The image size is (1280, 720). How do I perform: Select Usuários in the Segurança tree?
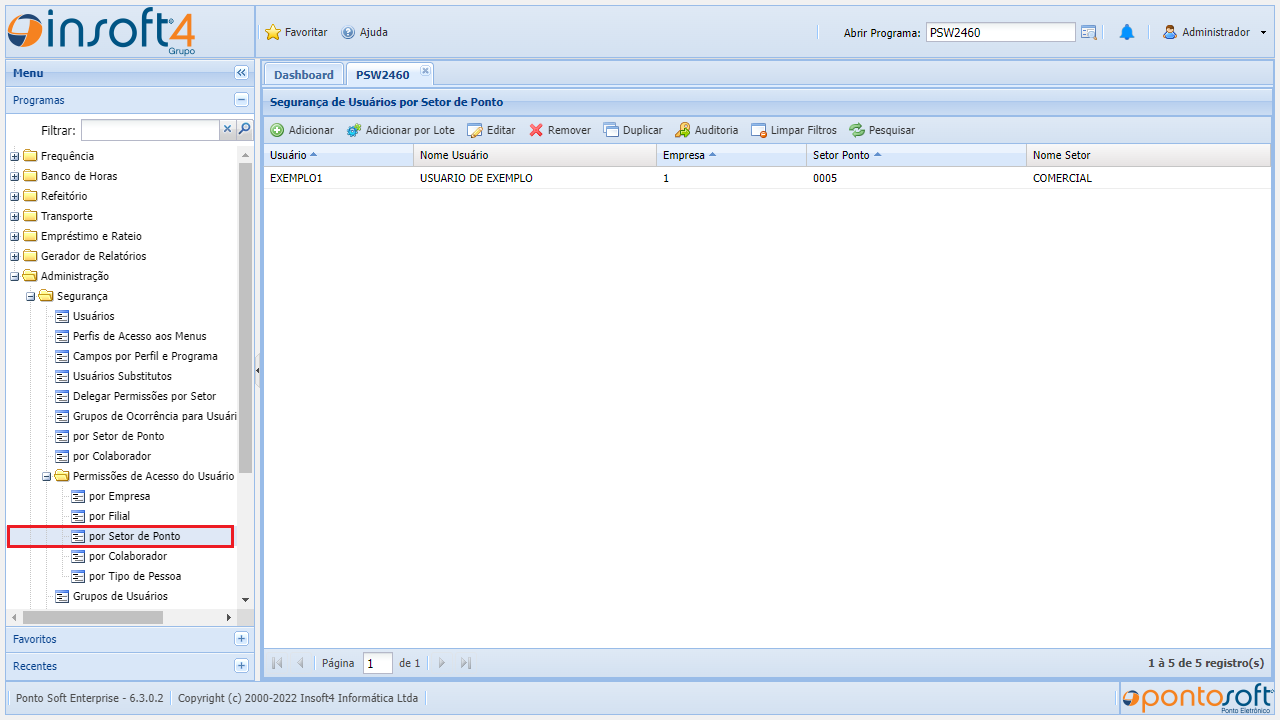pos(93,316)
